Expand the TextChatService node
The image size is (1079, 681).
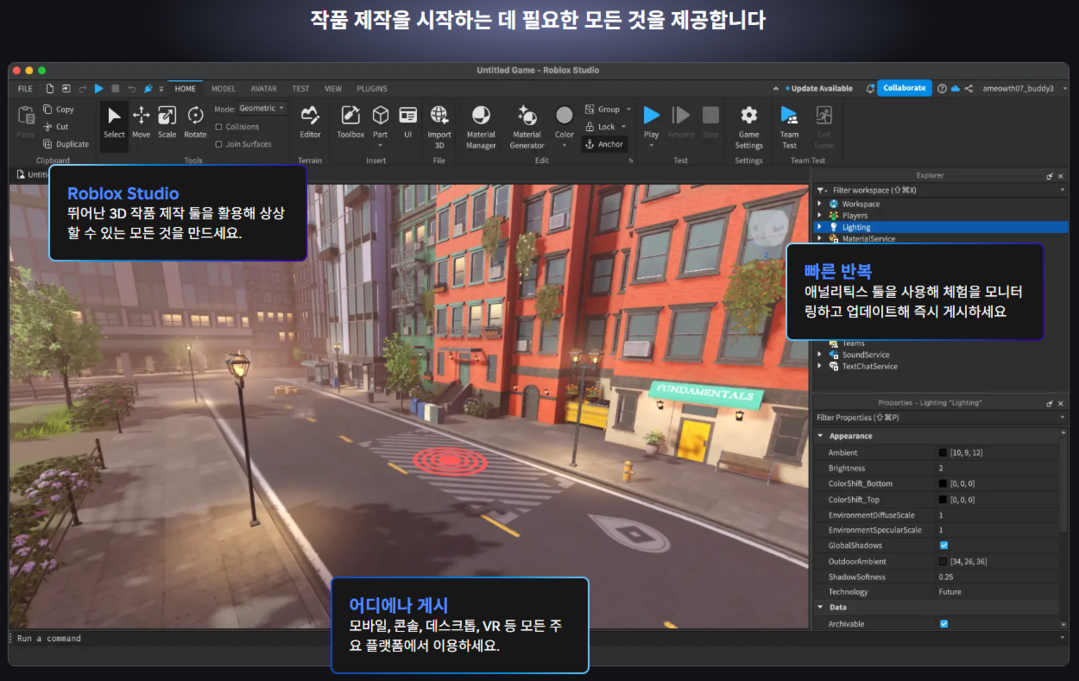820,366
